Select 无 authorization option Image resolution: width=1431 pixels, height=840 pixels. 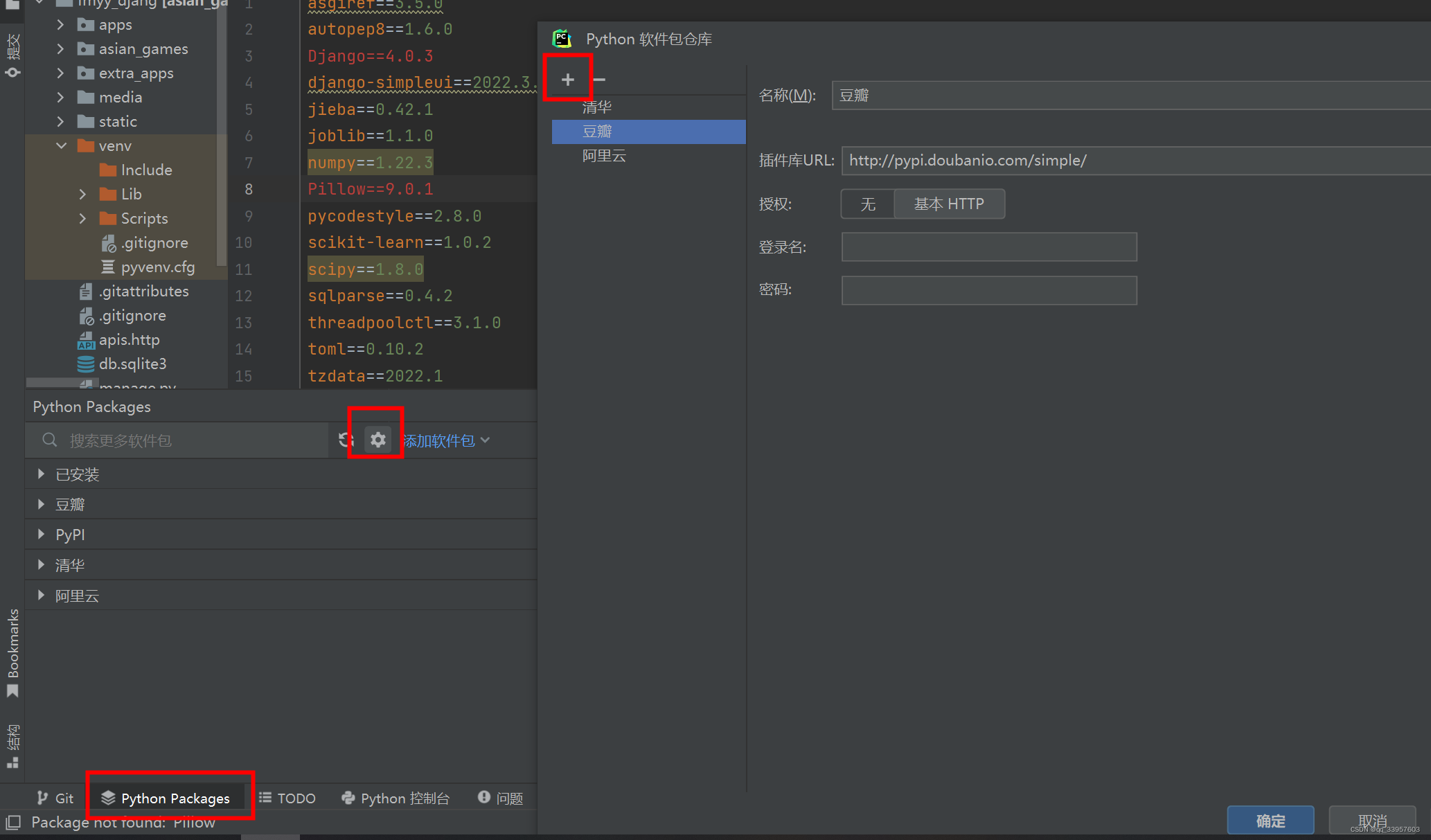[867, 204]
